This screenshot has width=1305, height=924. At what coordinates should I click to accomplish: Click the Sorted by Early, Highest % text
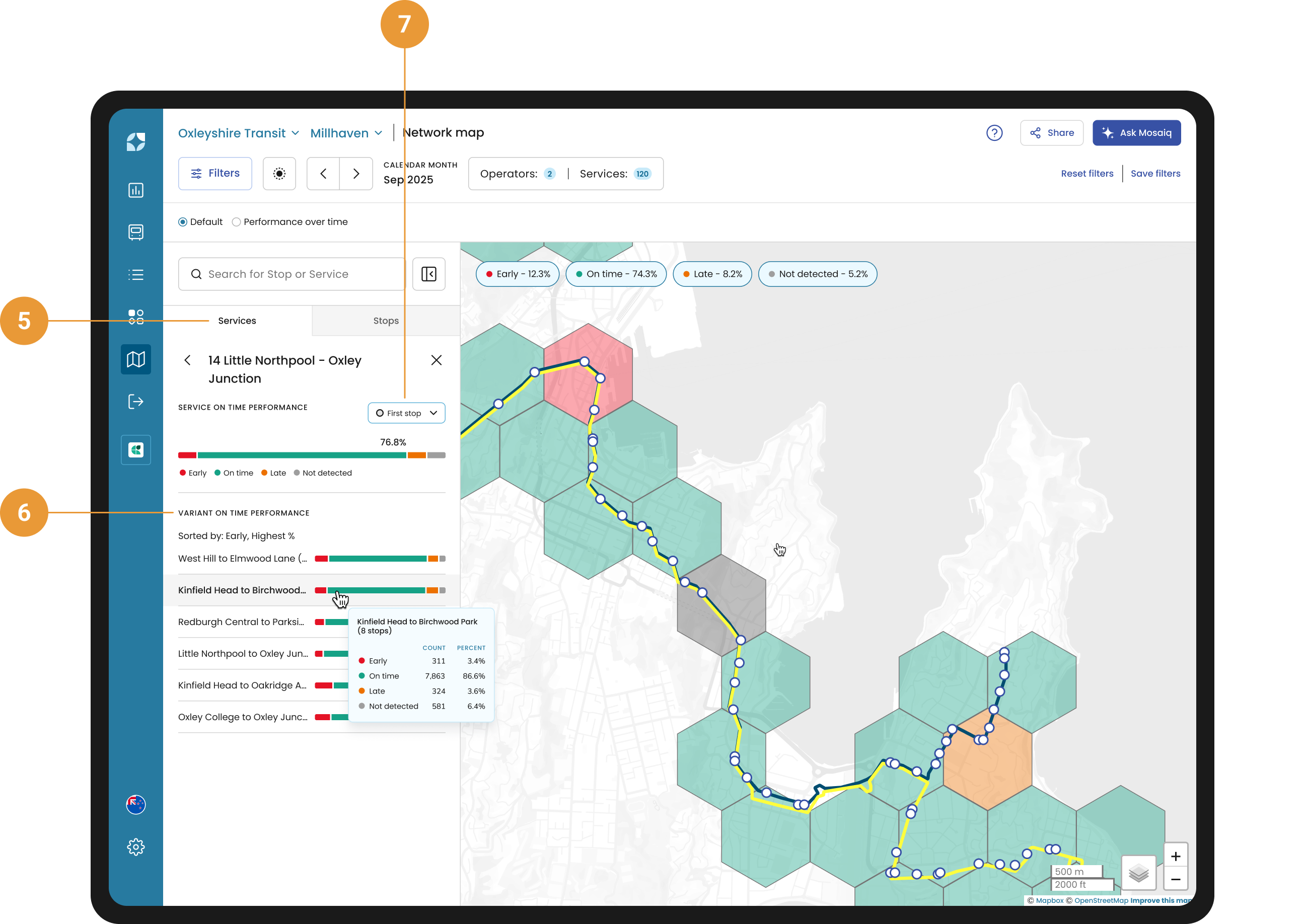pos(236,536)
